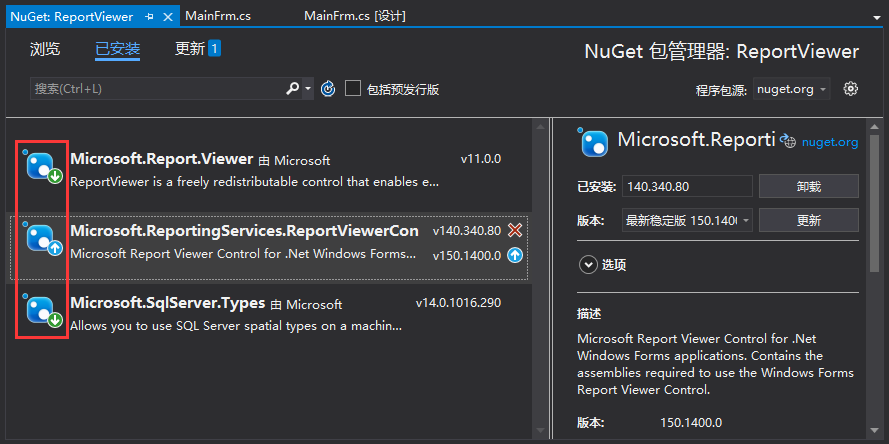889x444 pixels.
Task: Select the Microsoft.Report.Viewer package name
Action: 162,159
